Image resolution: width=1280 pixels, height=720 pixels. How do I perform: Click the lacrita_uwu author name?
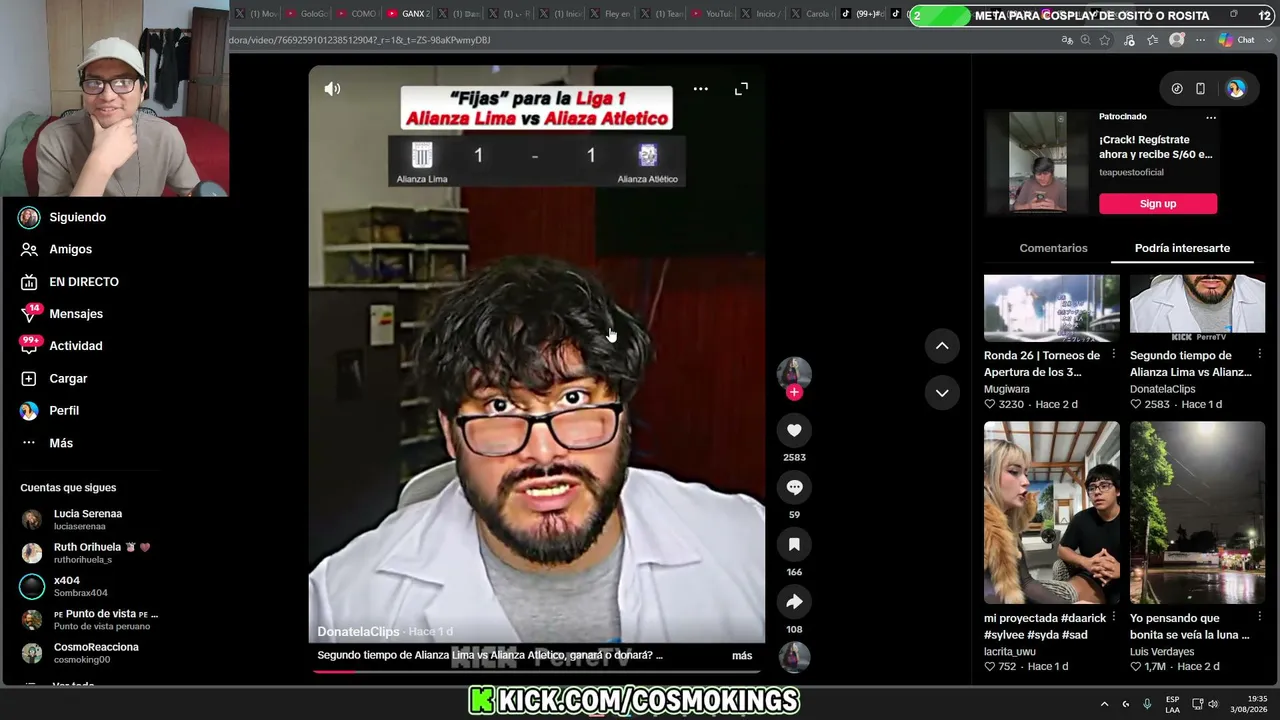(1010, 652)
